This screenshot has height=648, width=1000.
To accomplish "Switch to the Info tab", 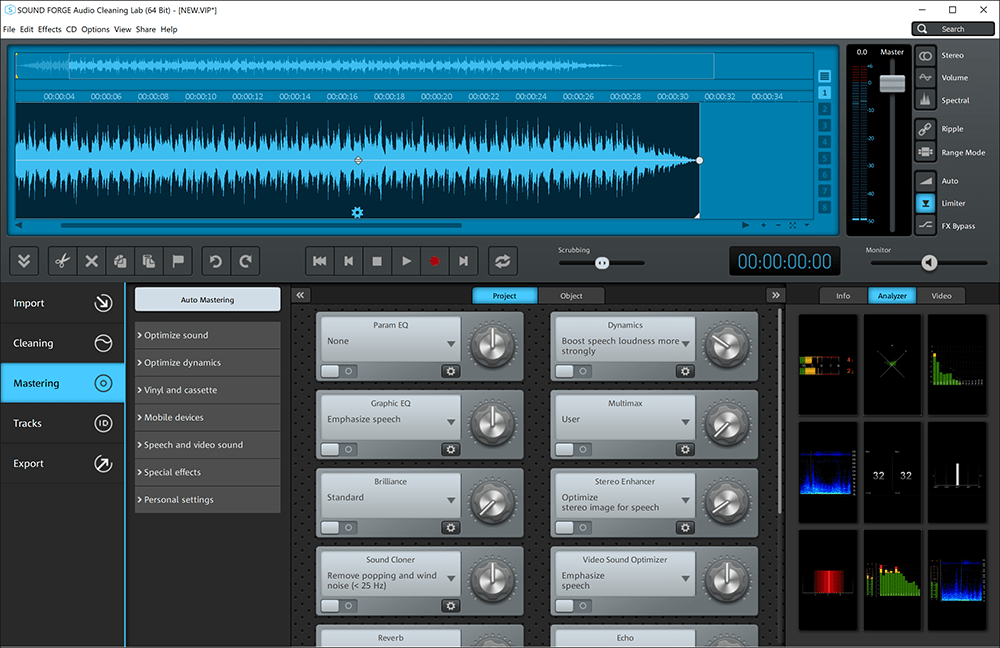I will point(843,296).
